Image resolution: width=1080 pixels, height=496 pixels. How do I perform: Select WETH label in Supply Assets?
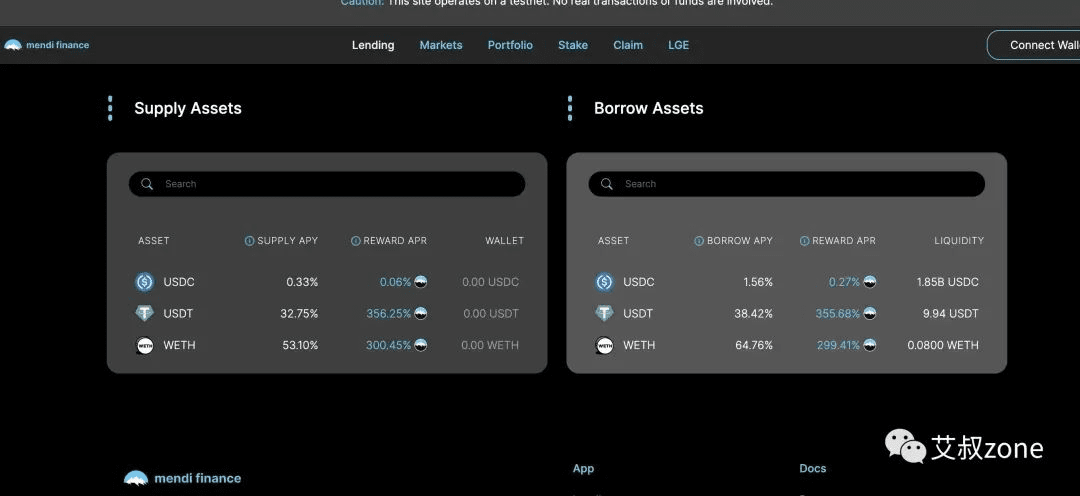180,345
